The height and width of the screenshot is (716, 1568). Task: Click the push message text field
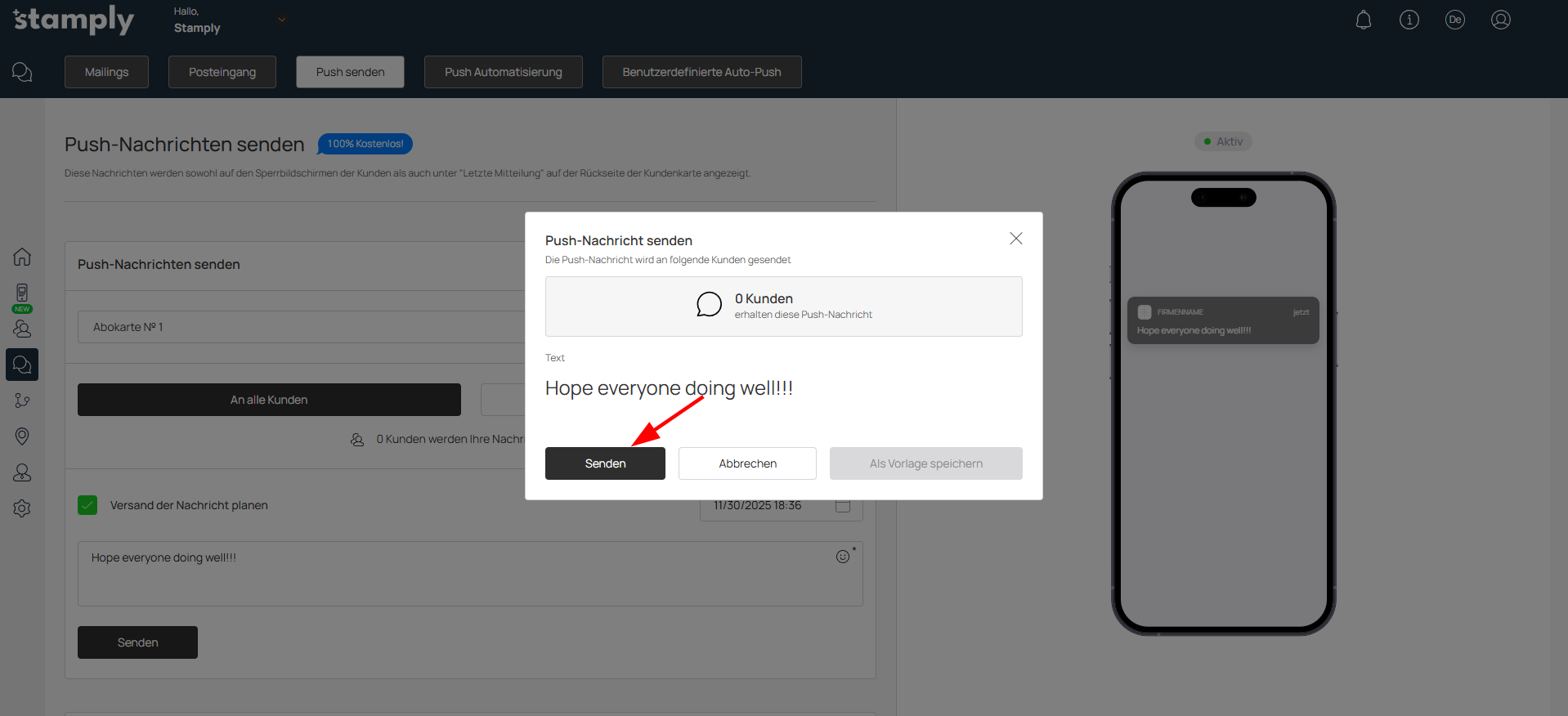(x=458, y=574)
